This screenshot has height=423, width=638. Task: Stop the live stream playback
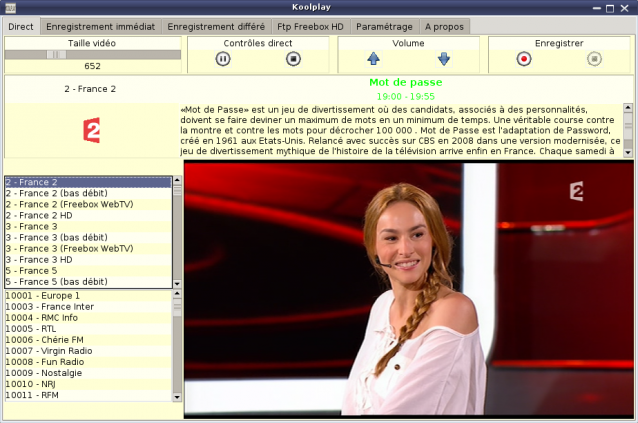pyautogui.click(x=293, y=59)
